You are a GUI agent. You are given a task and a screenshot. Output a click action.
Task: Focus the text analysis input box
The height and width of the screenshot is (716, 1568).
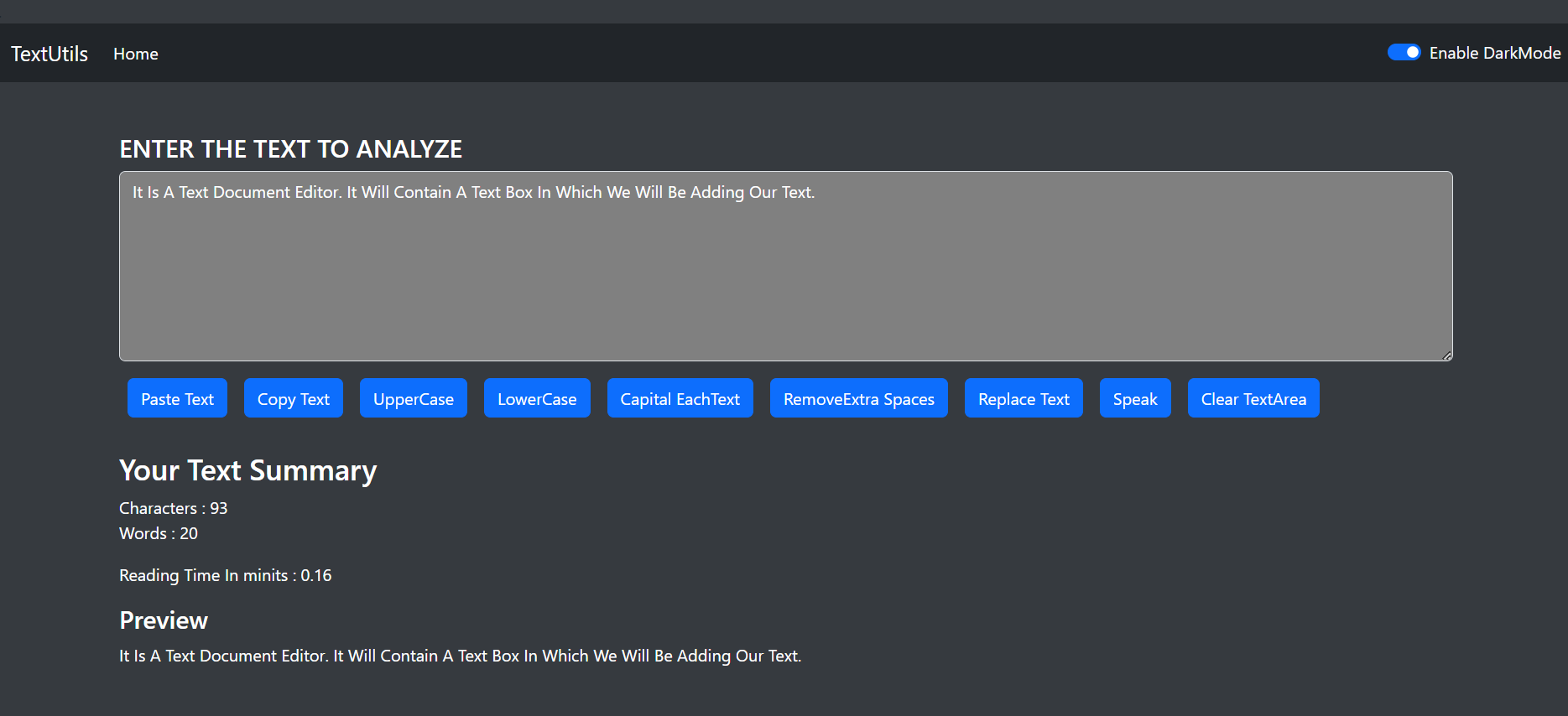[786, 267]
